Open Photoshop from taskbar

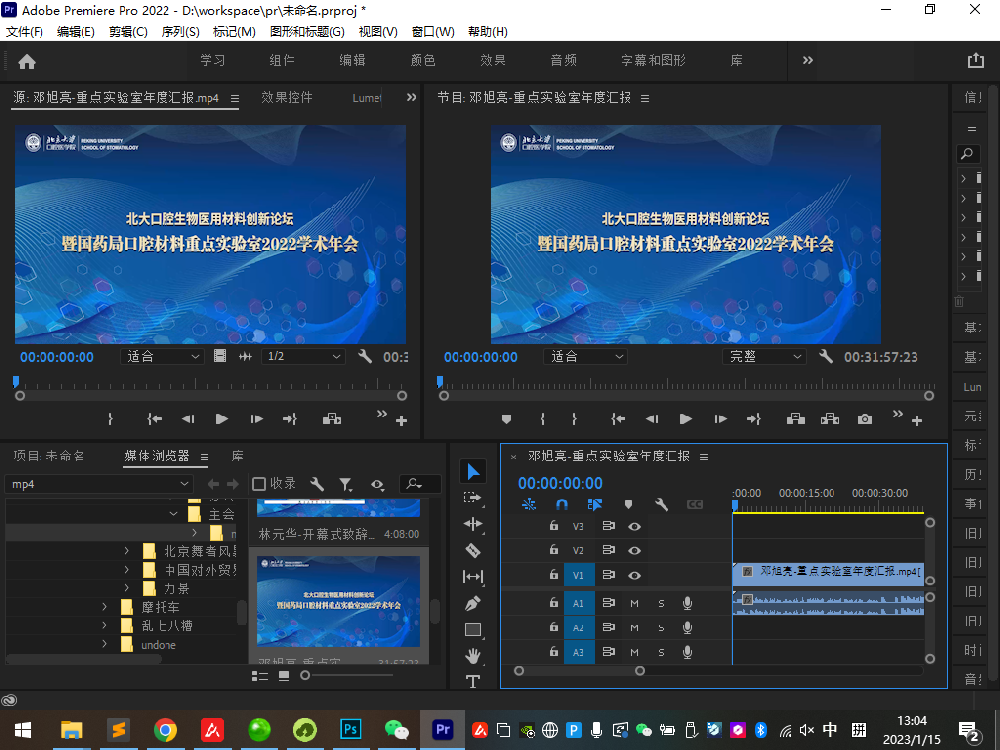tap(351, 729)
